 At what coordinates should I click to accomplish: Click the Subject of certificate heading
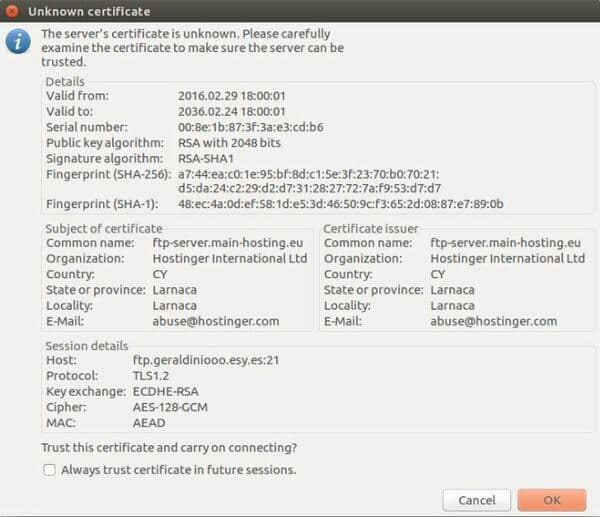coord(104,228)
